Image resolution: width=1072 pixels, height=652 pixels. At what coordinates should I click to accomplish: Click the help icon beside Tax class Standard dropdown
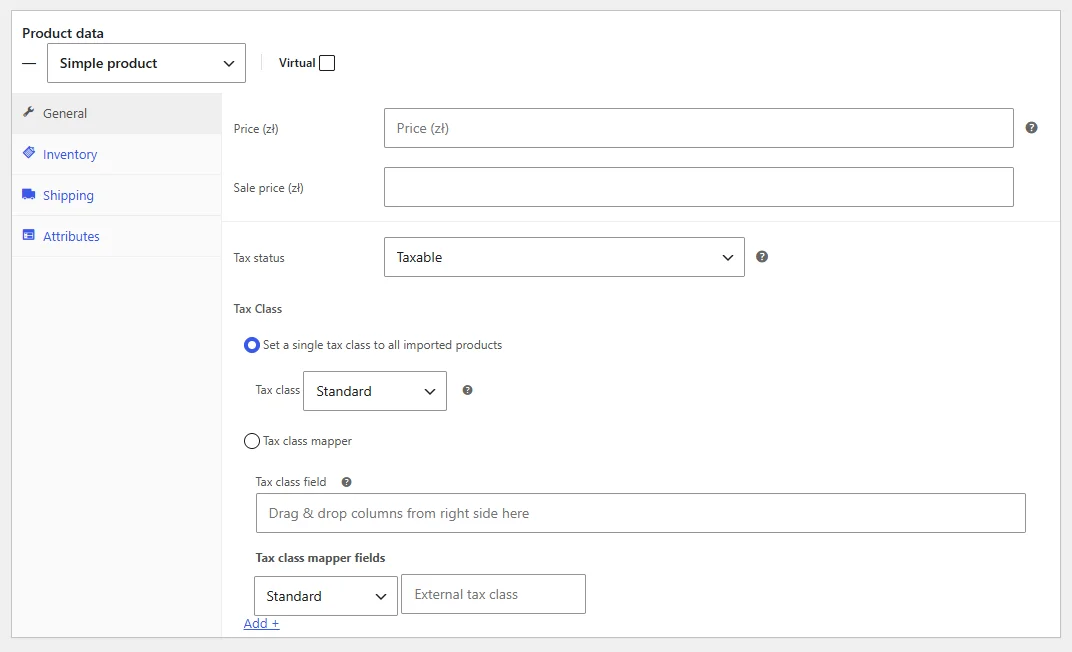468,390
